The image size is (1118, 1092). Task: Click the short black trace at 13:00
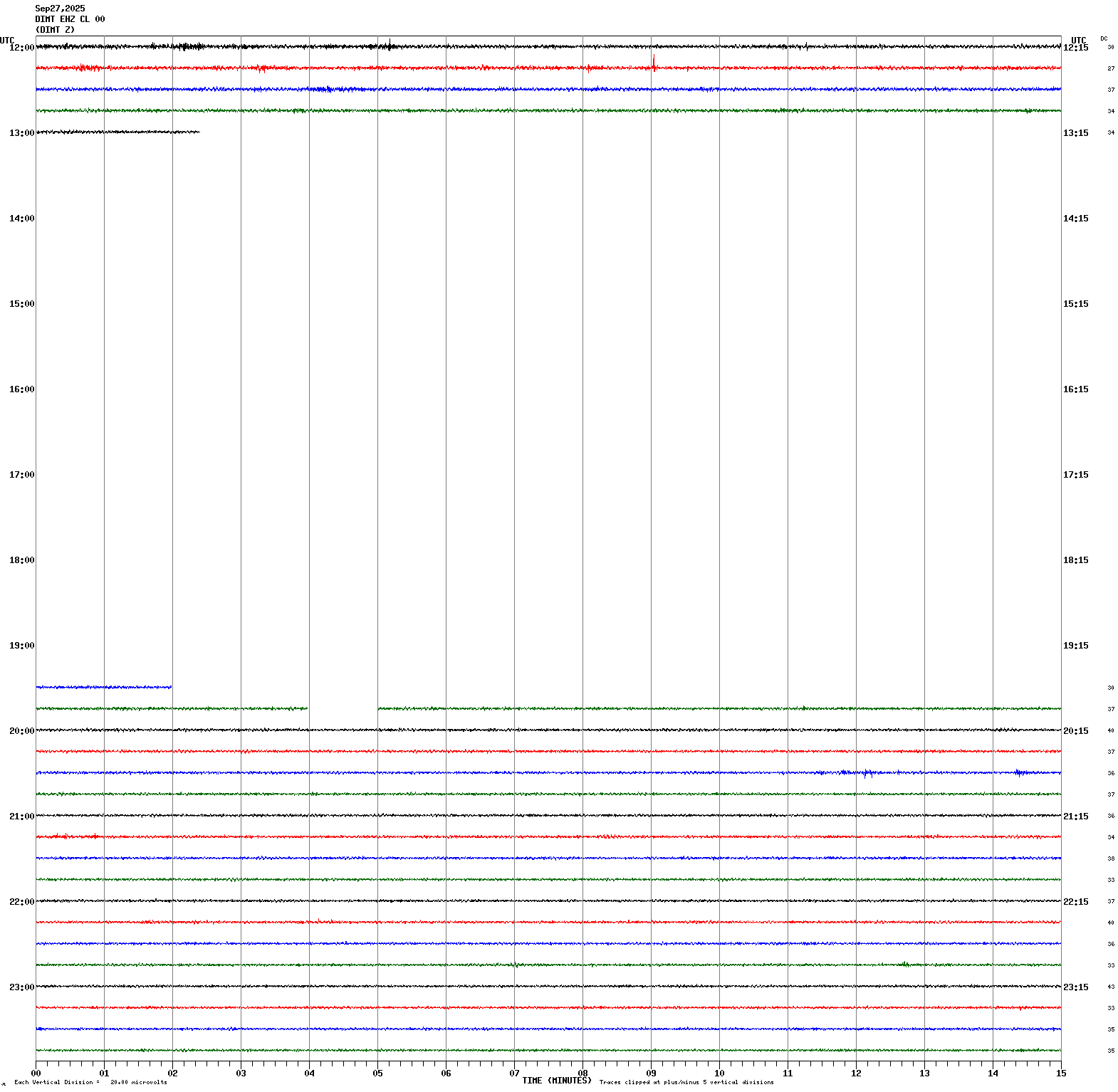click(x=117, y=132)
